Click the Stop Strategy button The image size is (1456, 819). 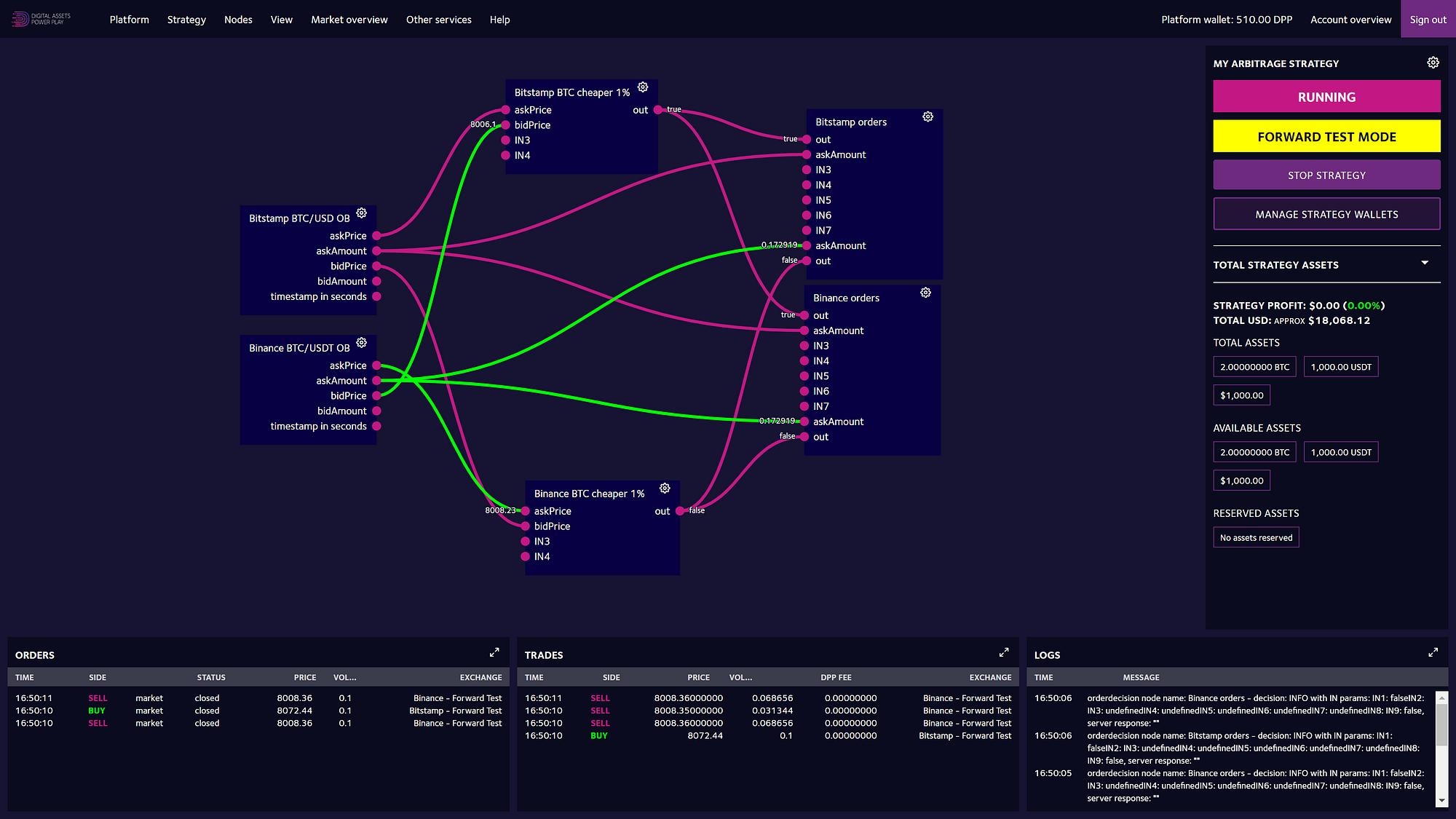click(x=1326, y=175)
